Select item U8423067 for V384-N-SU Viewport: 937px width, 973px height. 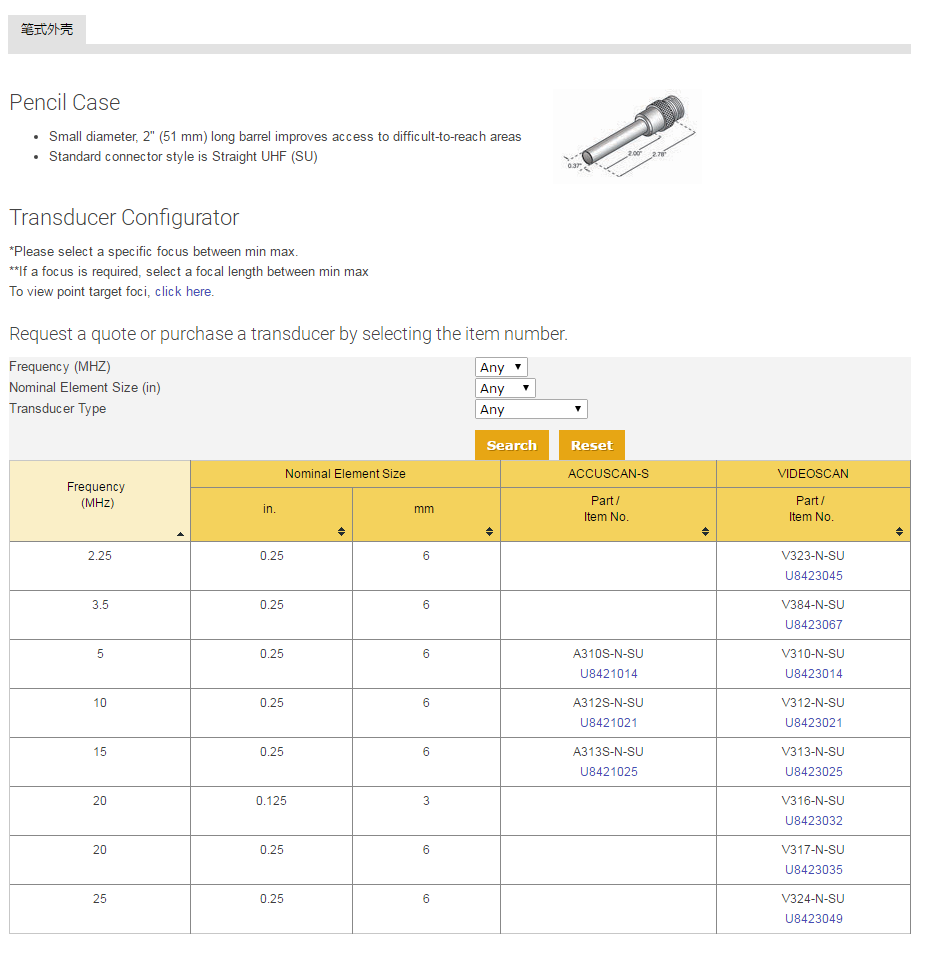click(x=813, y=625)
